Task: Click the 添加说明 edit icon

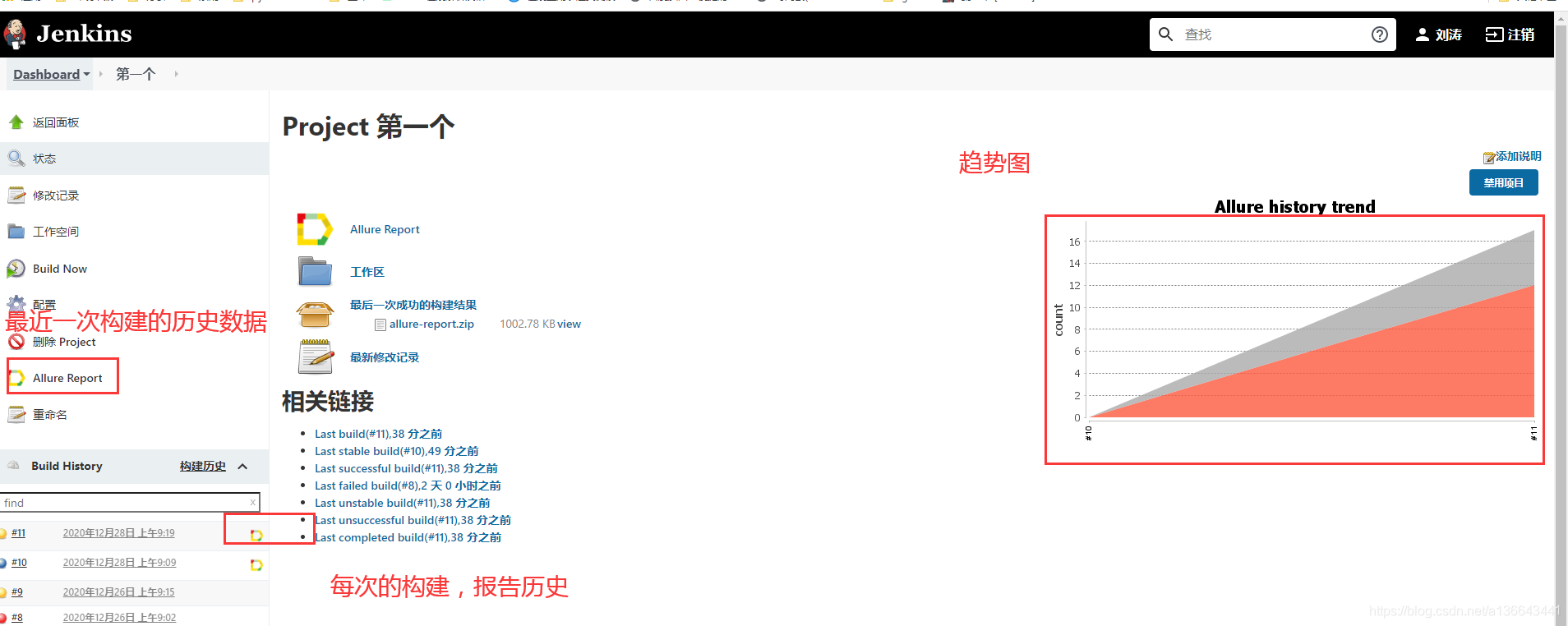Action: (1488, 158)
